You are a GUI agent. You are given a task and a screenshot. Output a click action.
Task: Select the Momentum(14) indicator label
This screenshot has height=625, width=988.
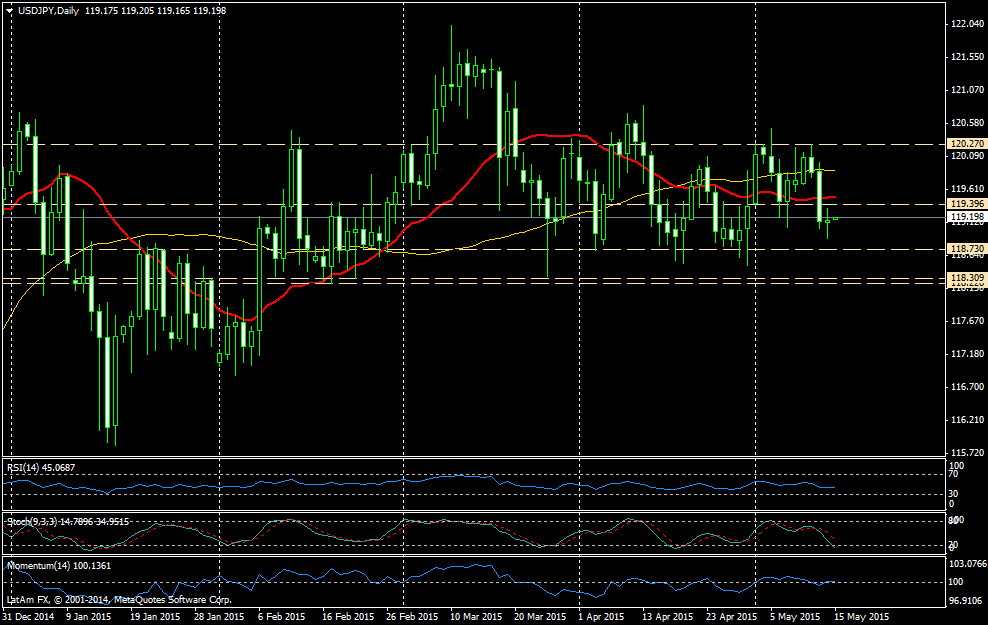[x=33, y=566]
